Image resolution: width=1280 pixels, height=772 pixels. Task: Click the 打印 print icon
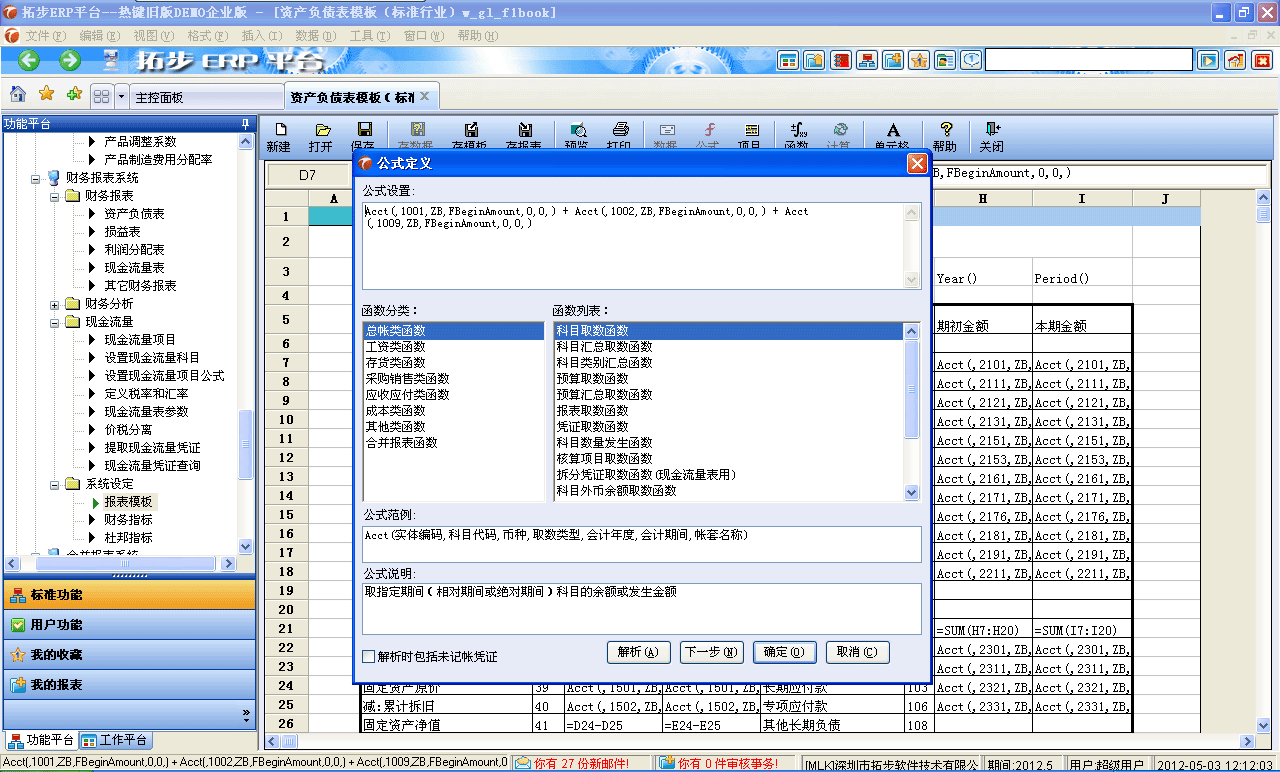(619, 133)
